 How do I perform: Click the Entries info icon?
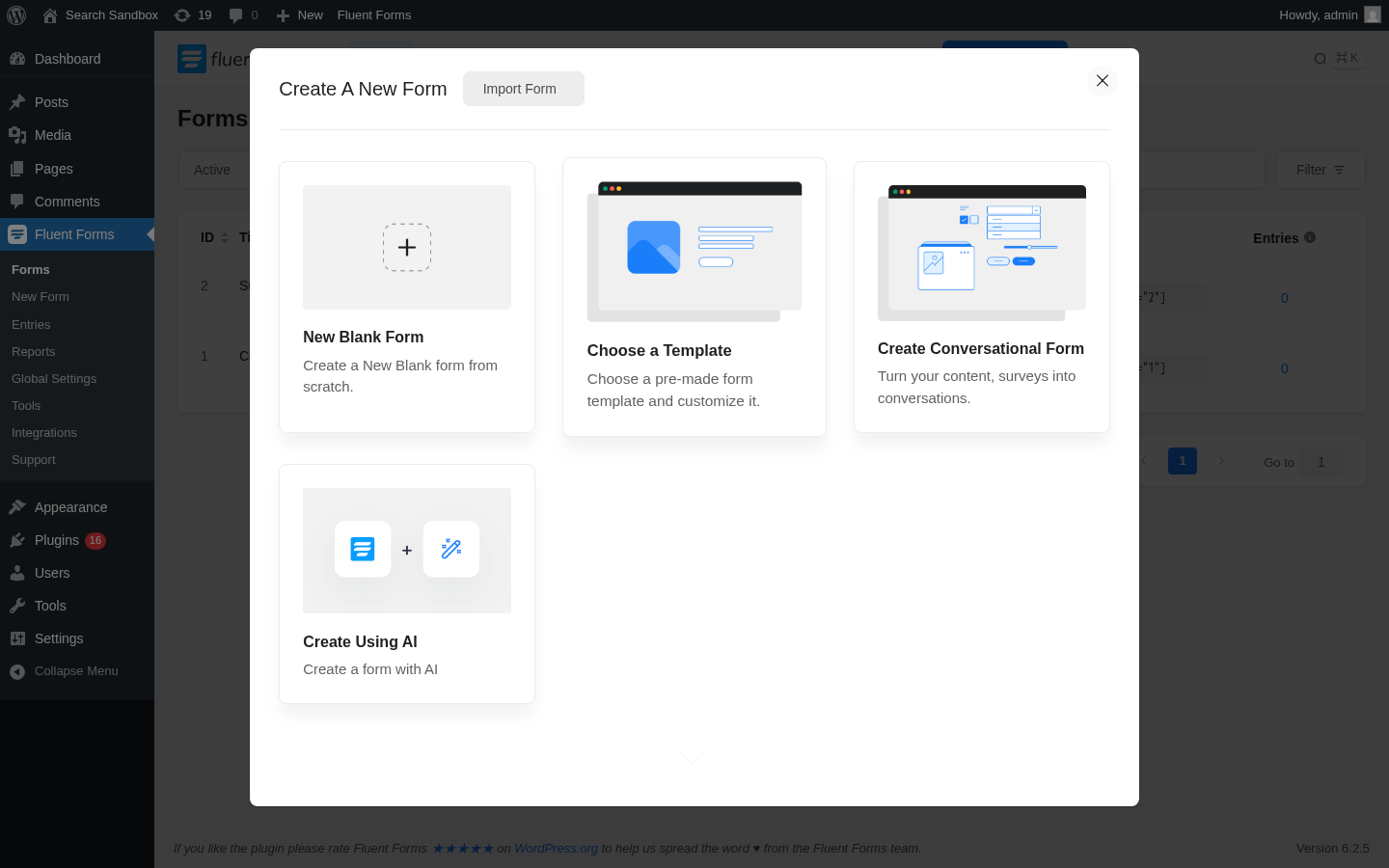point(1310,237)
